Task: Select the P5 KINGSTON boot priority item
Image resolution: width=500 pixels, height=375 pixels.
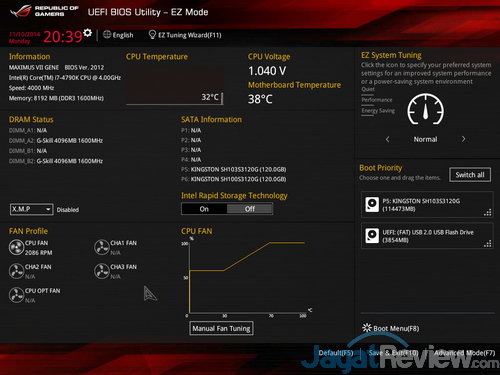Action: [427, 205]
